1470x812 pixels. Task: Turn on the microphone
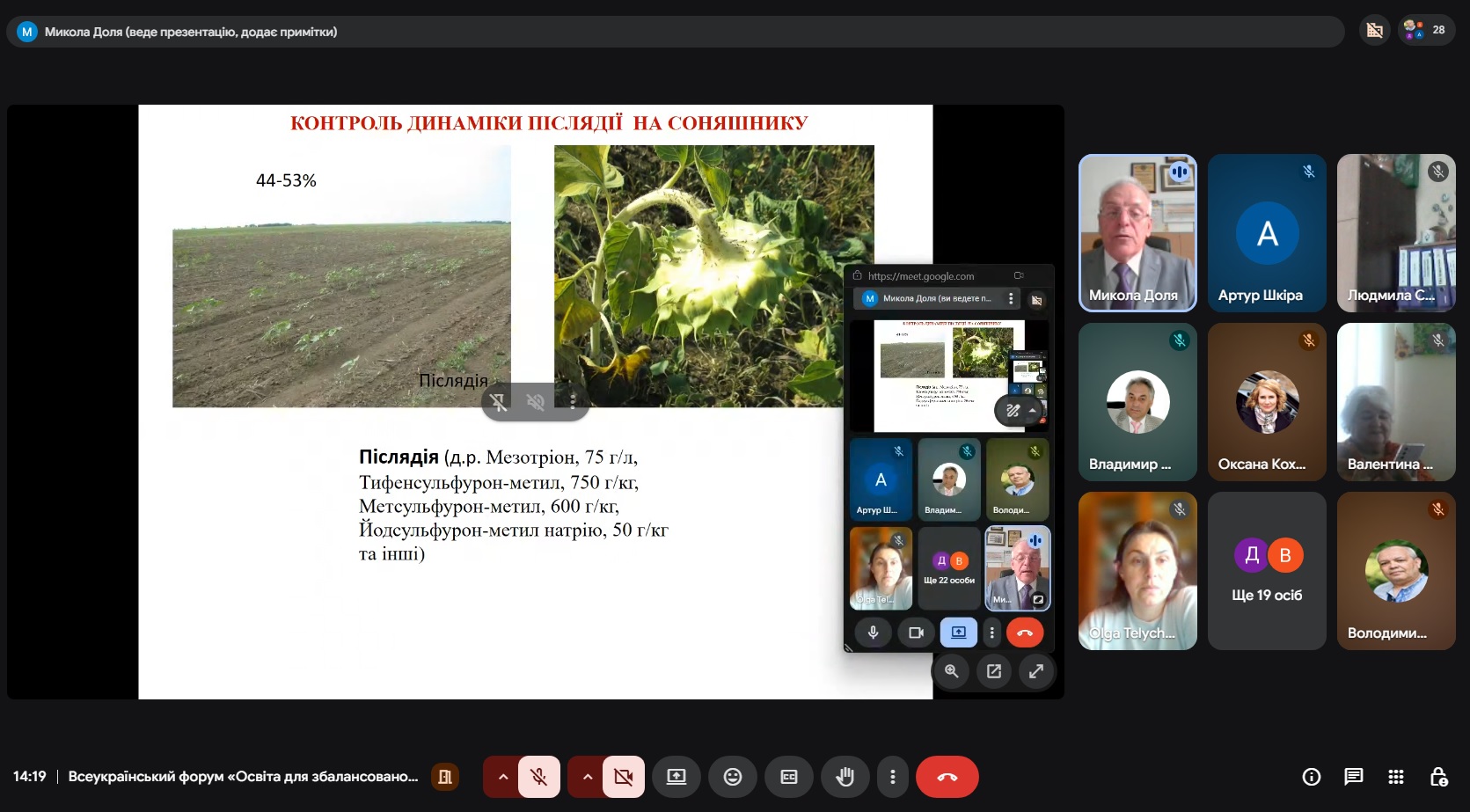[x=538, y=777]
